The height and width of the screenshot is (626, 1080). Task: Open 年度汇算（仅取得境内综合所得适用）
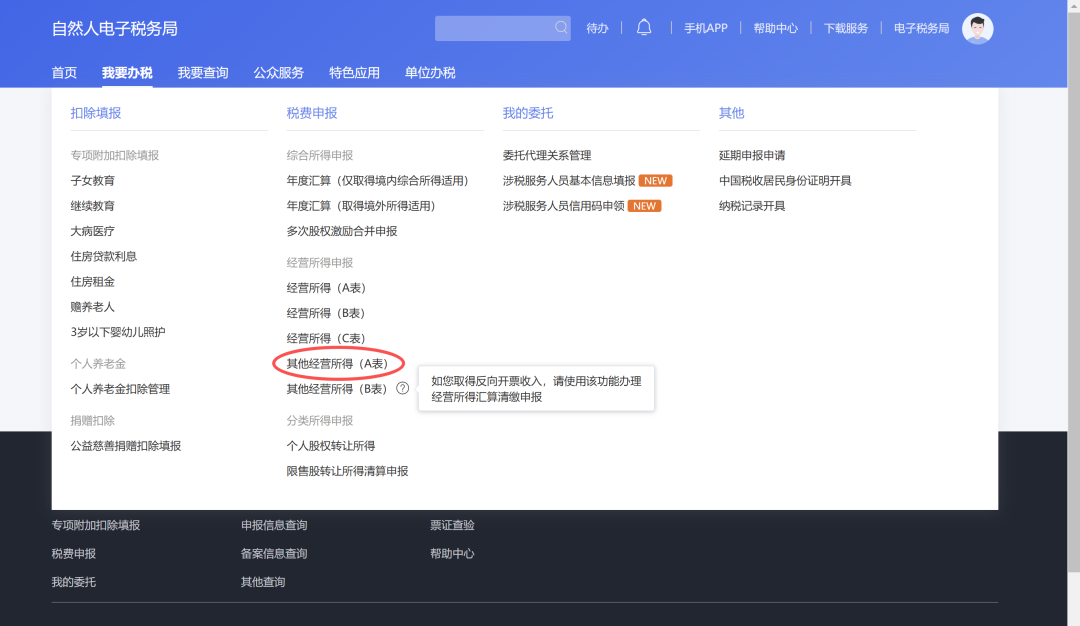pyautogui.click(x=377, y=180)
